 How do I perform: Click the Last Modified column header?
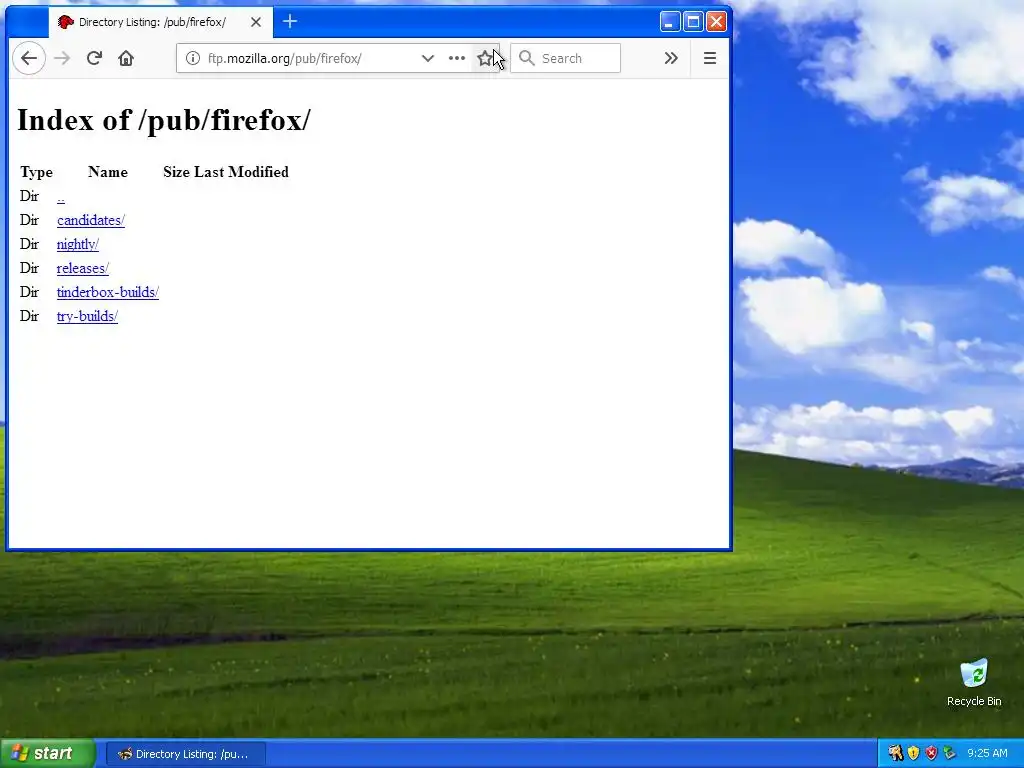(241, 172)
